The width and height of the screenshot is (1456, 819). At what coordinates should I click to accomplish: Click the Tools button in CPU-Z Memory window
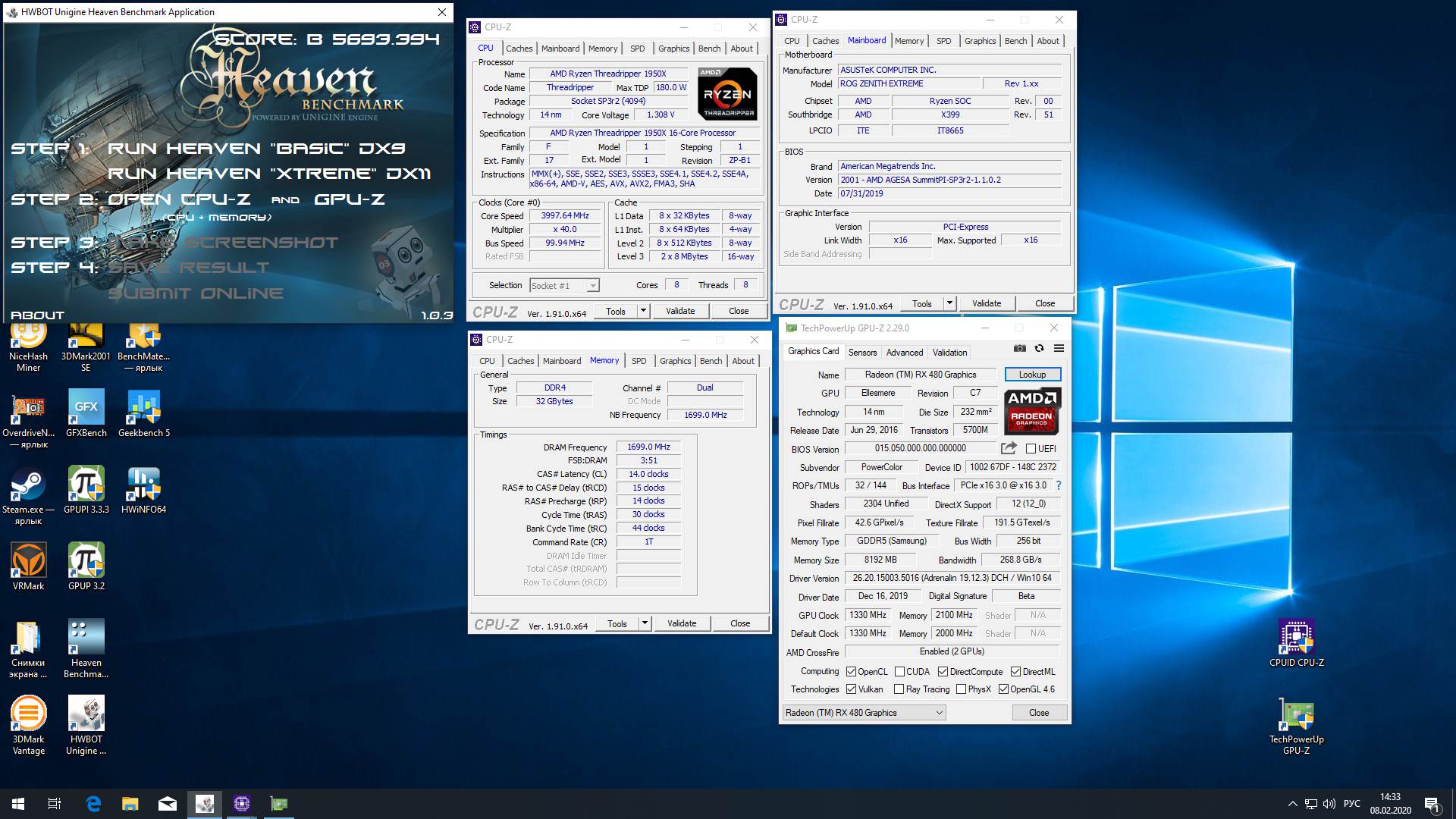pos(617,623)
